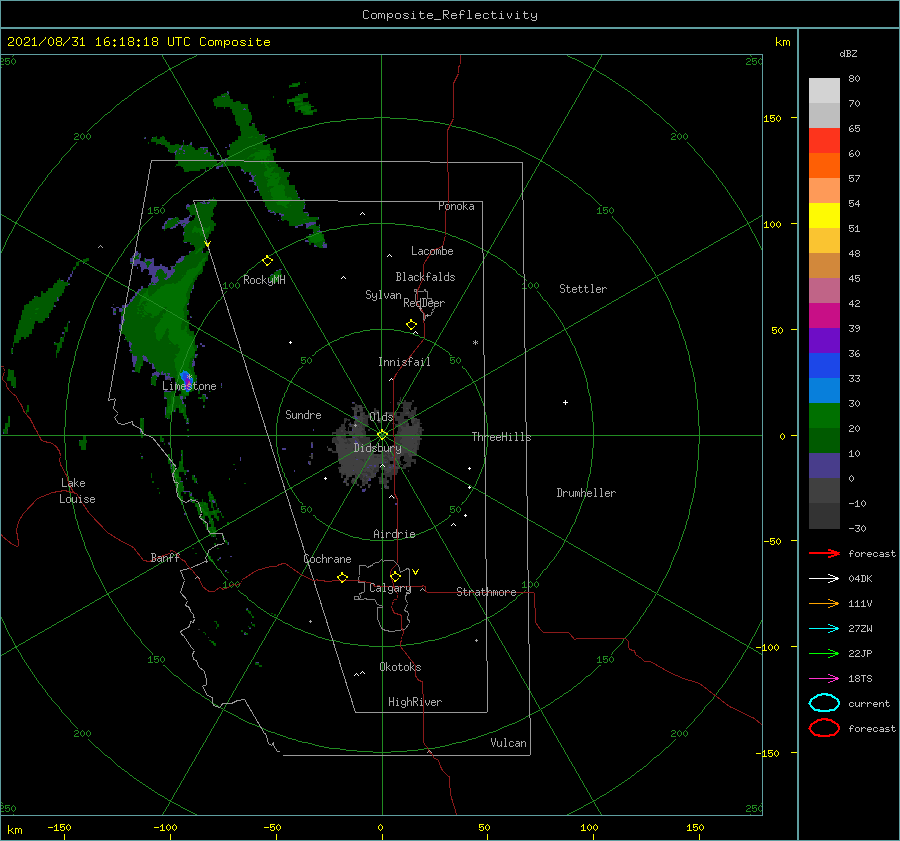
Task: Click the asterisk marker south of Stettler
Action: pos(475,343)
